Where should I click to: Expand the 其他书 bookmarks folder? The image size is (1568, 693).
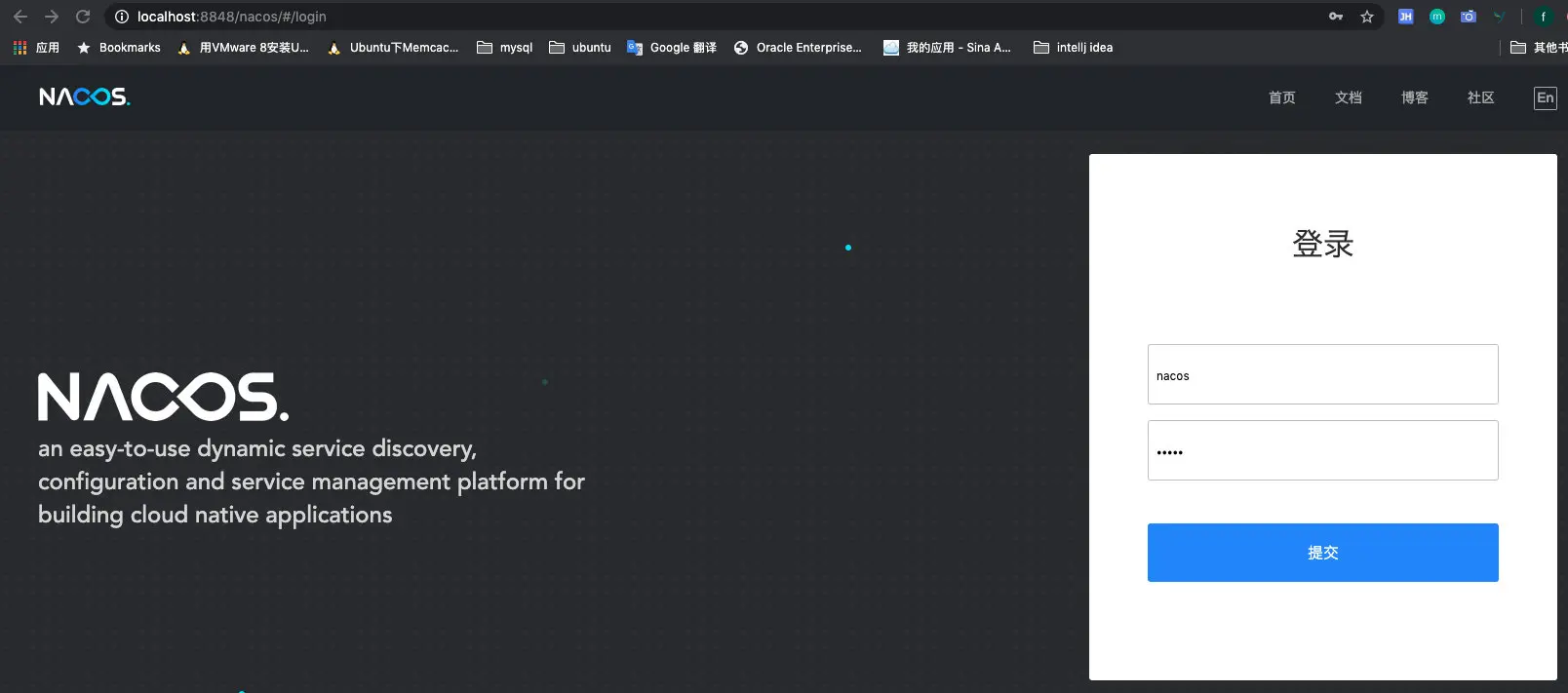point(1539,48)
